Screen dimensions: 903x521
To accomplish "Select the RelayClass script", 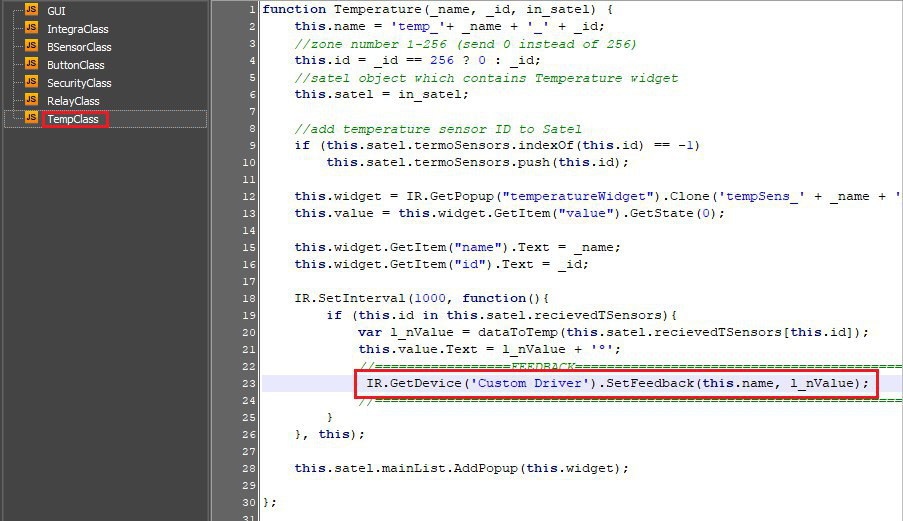I will tap(73, 101).
